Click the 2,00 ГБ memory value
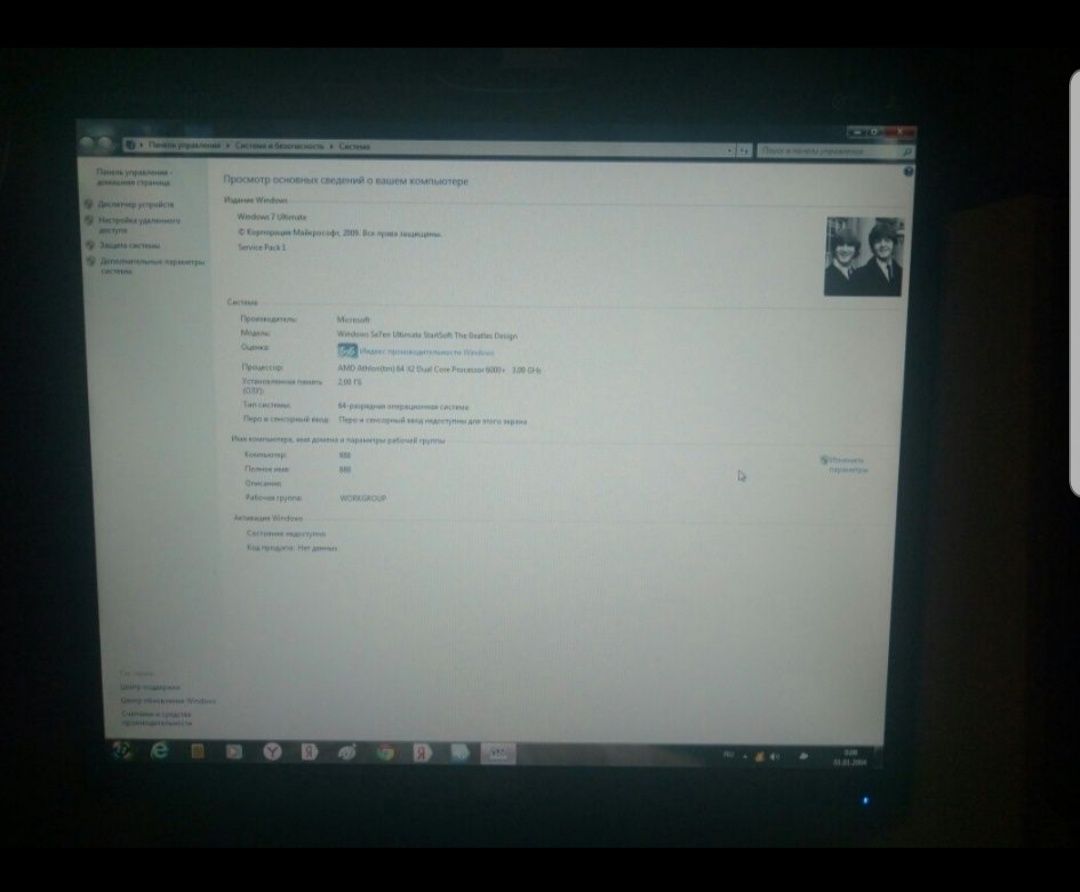 pyautogui.click(x=349, y=382)
